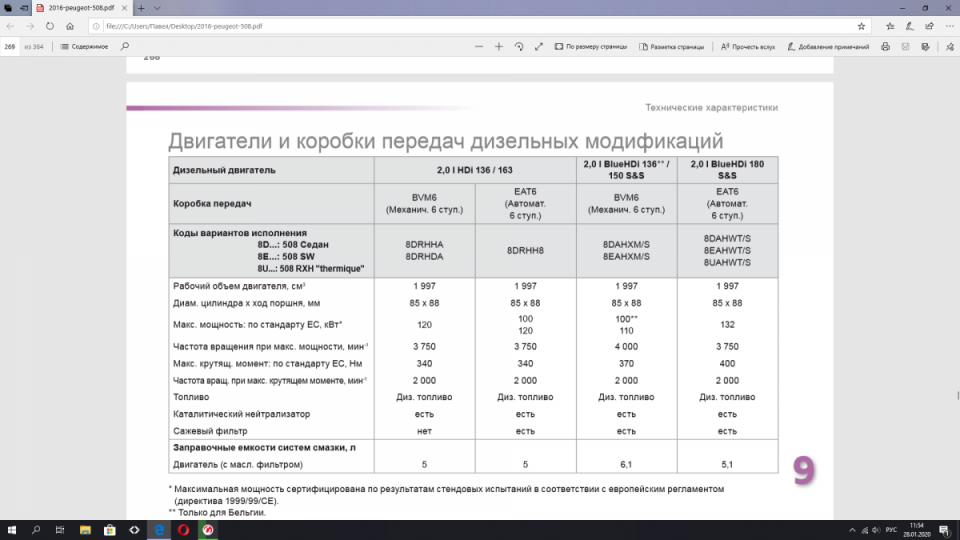Screen dimensions: 960x540
Task: Click the page number field showing 269
Action: [10, 47]
